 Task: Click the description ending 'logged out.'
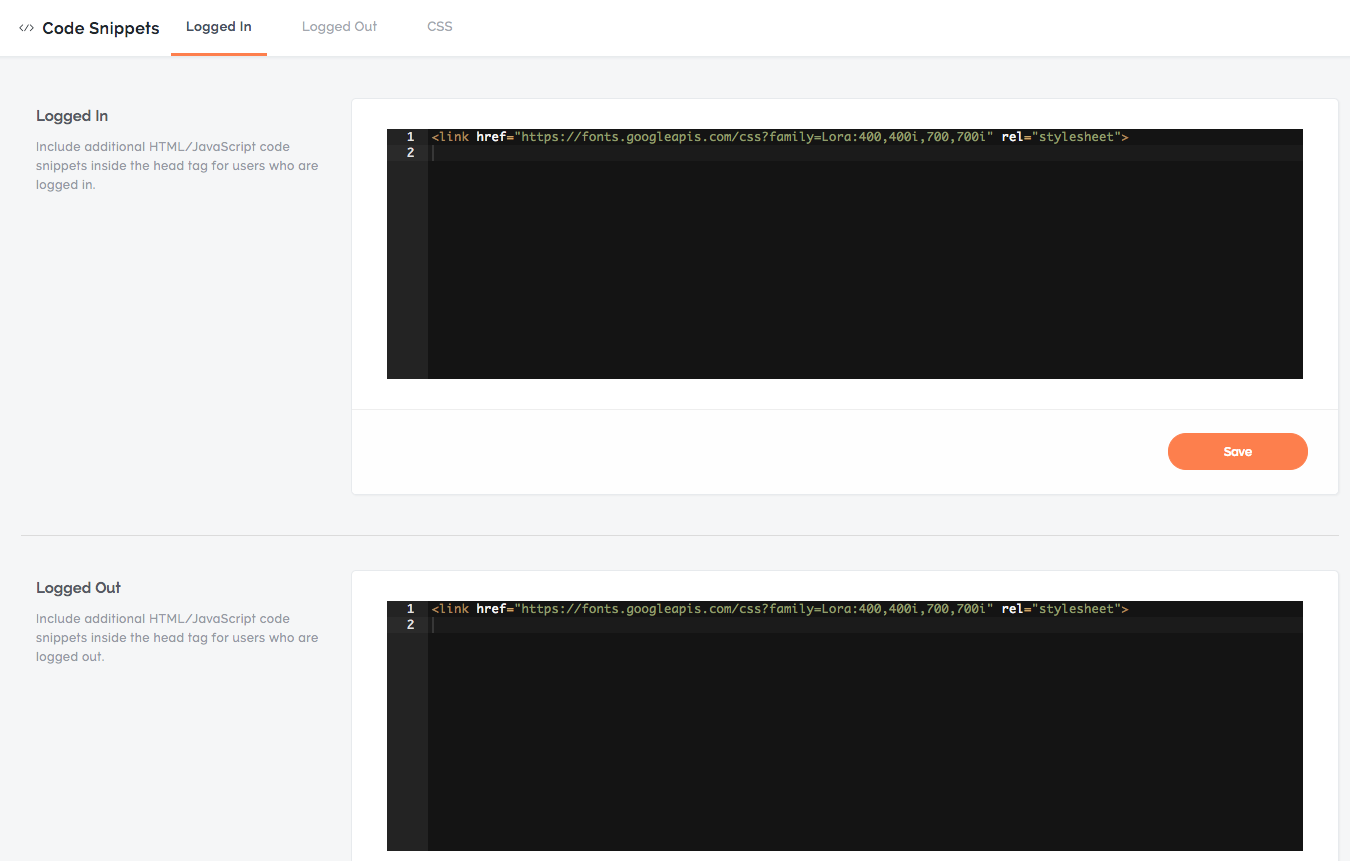(x=177, y=637)
